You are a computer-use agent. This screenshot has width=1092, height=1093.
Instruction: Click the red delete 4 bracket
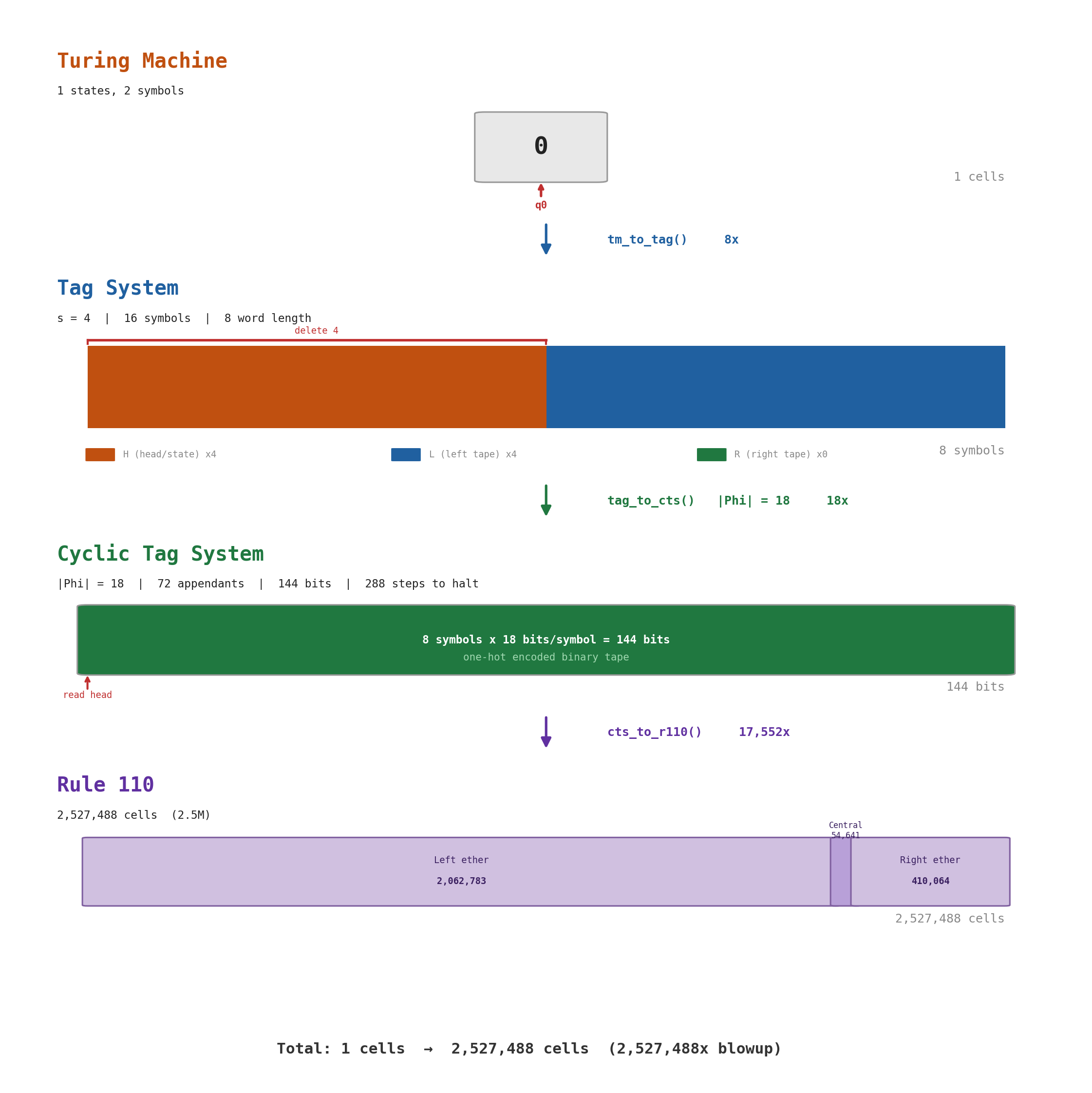317,340
